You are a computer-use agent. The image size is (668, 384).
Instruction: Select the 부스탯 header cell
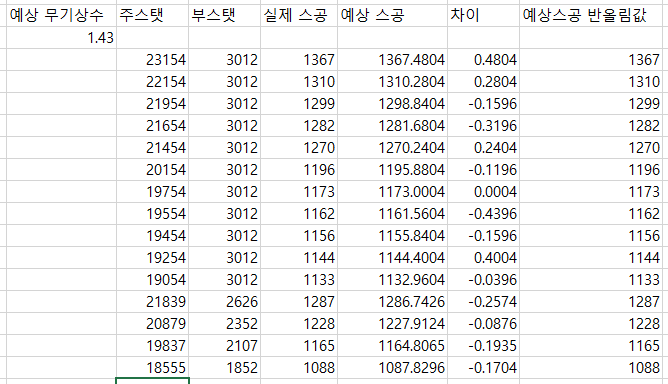click(225, 16)
